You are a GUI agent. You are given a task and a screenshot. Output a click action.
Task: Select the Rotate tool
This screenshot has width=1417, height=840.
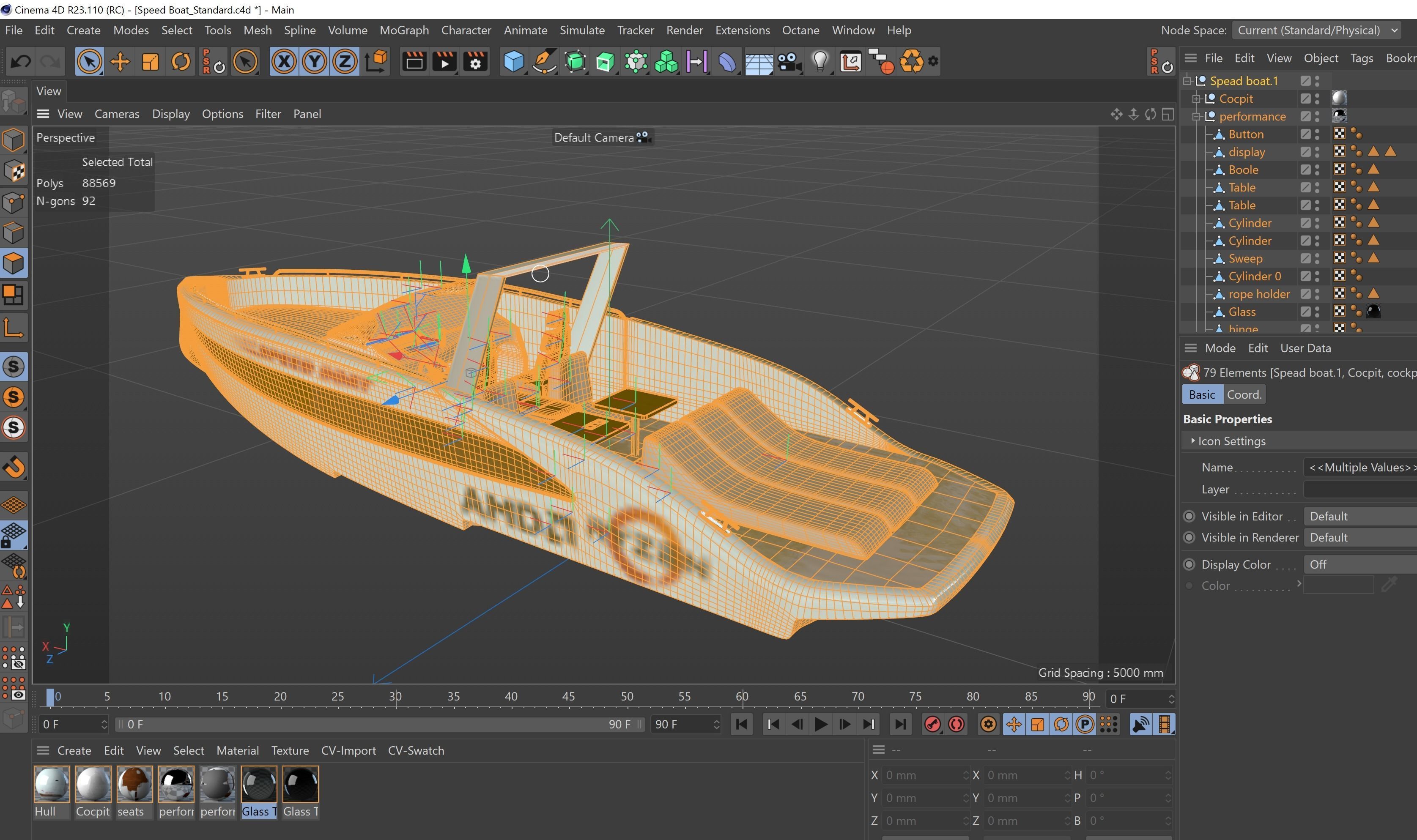tap(181, 61)
